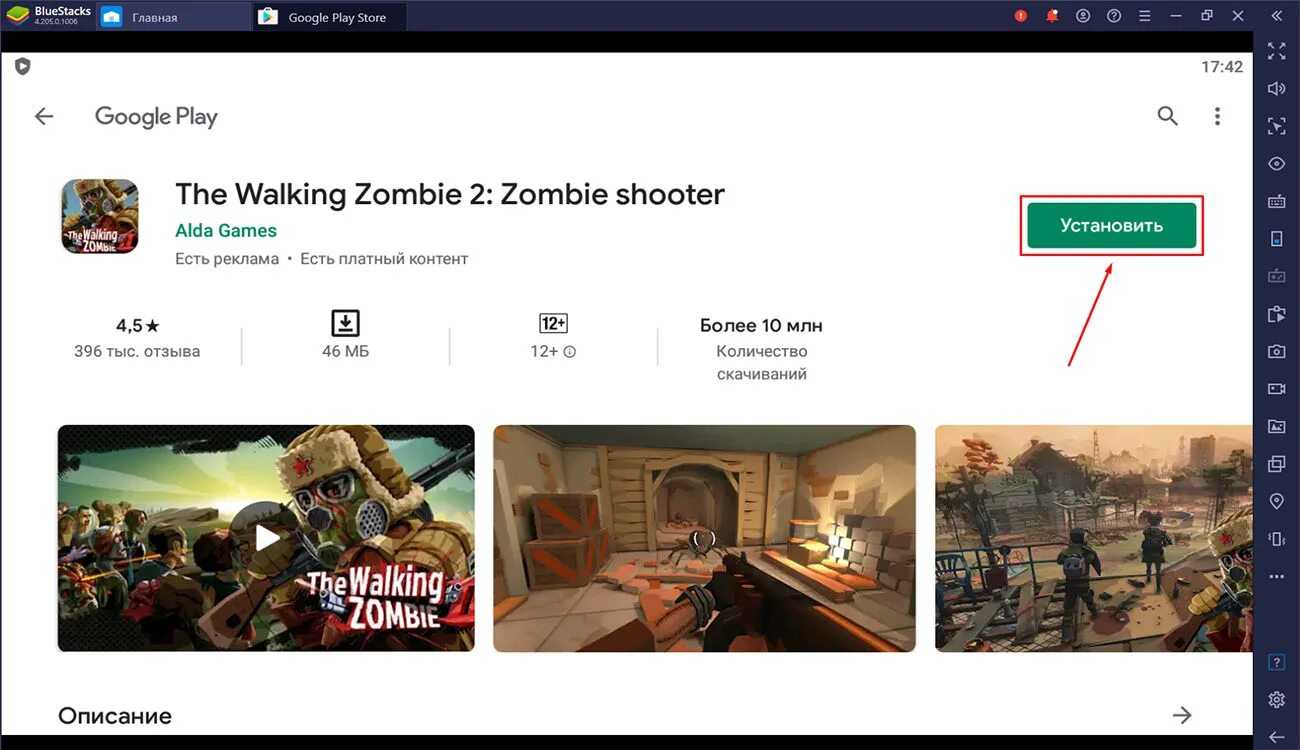This screenshot has width=1300, height=750.
Task: Click the 4,5 star rating
Action: [138, 326]
